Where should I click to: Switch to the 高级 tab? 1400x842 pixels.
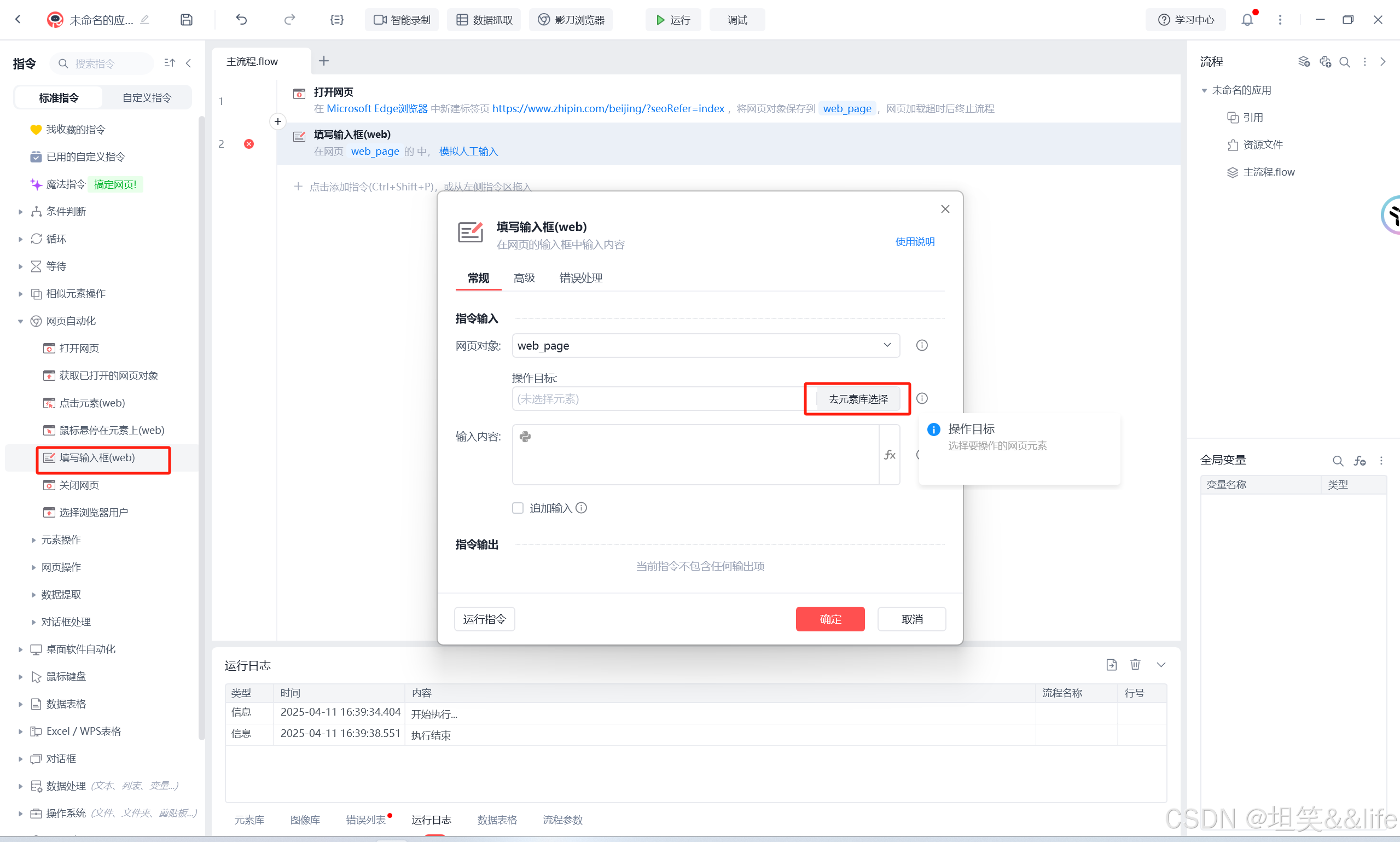524,278
